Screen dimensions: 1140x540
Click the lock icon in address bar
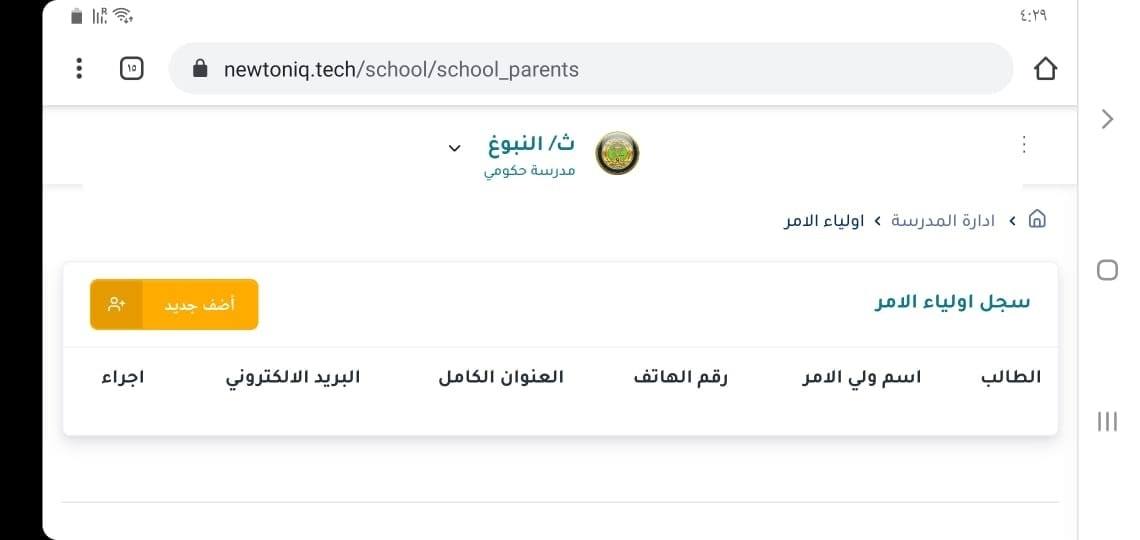[x=200, y=69]
